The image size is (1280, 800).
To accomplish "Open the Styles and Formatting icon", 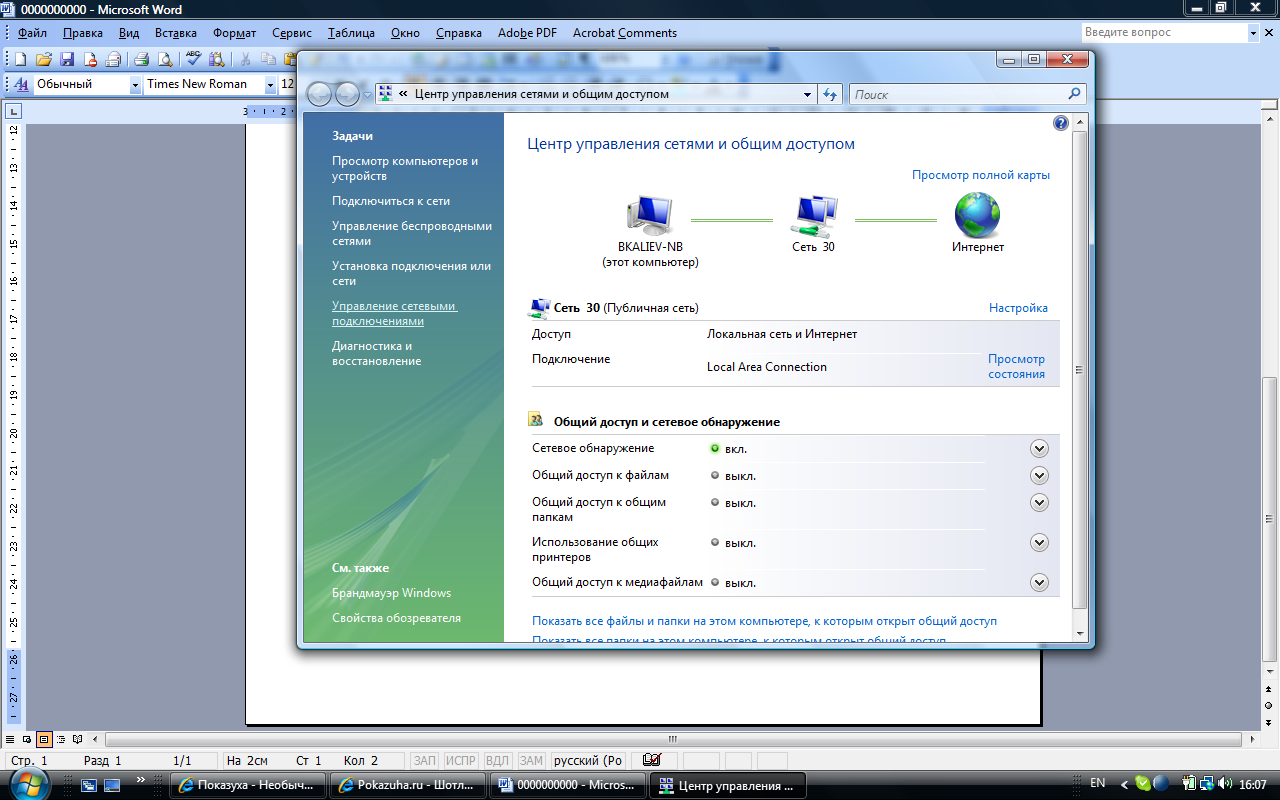I will pyautogui.click(x=22, y=85).
